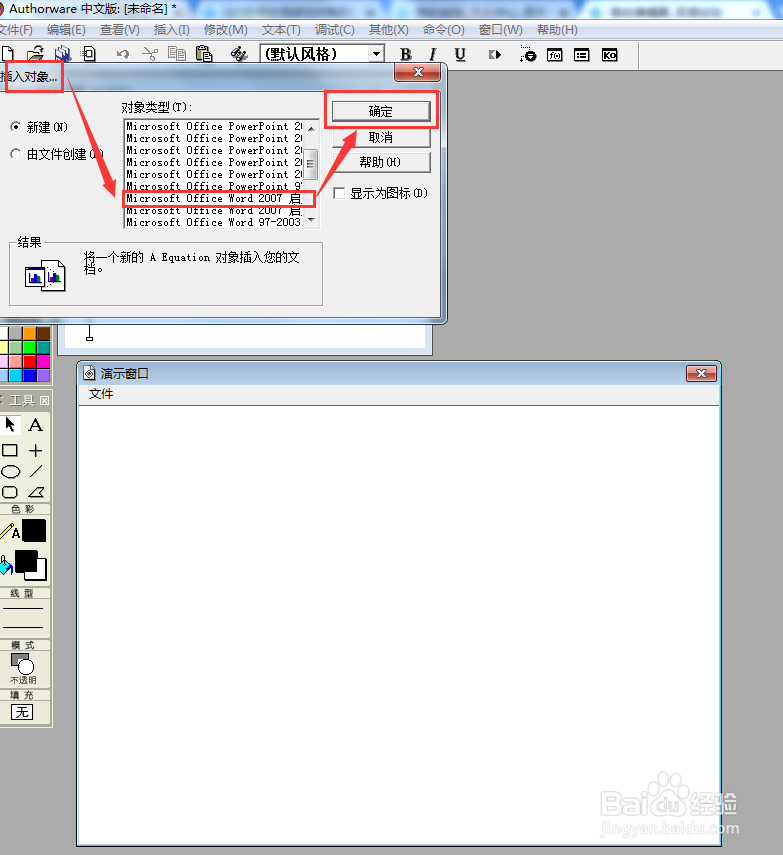Pick the dark blue color swatch
This screenshot has height=855, width=783.
[29, 375]
